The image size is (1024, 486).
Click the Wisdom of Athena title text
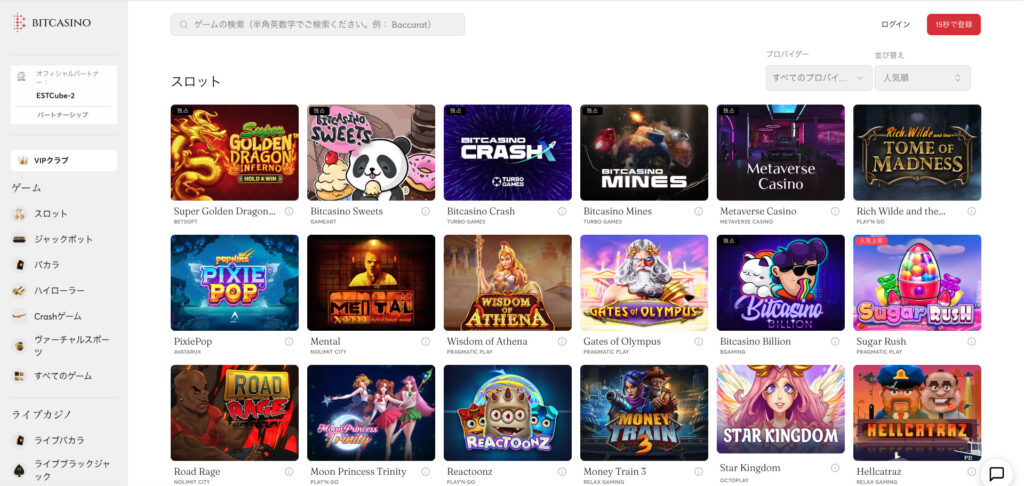pyautogui.click(x=487, y=341)
